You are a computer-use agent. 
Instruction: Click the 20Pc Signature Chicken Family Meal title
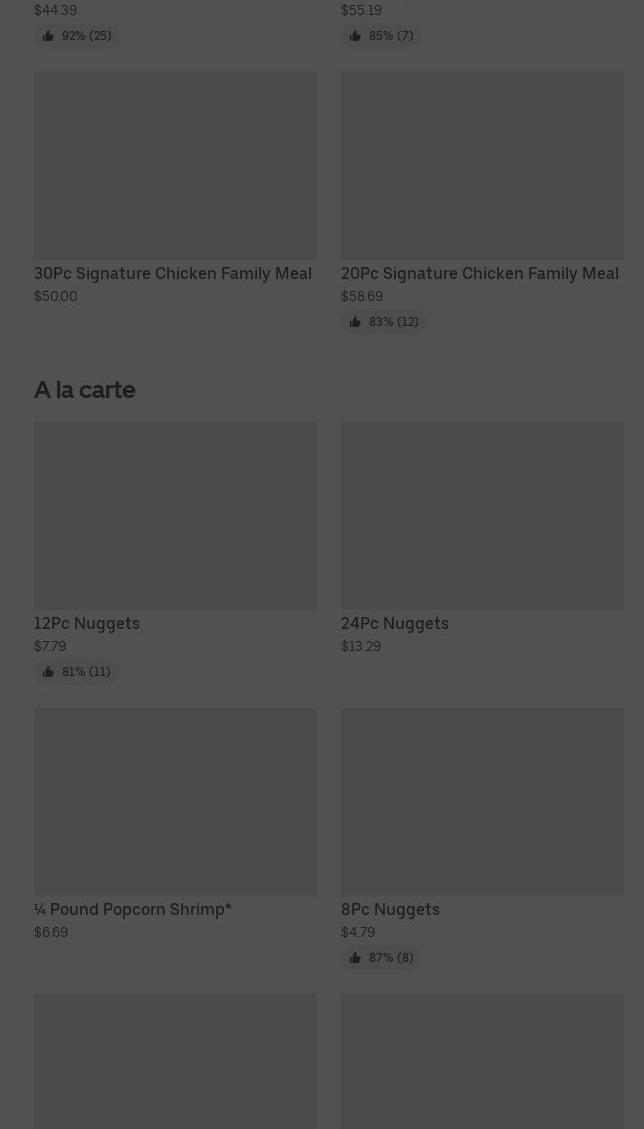click(480, 273)
